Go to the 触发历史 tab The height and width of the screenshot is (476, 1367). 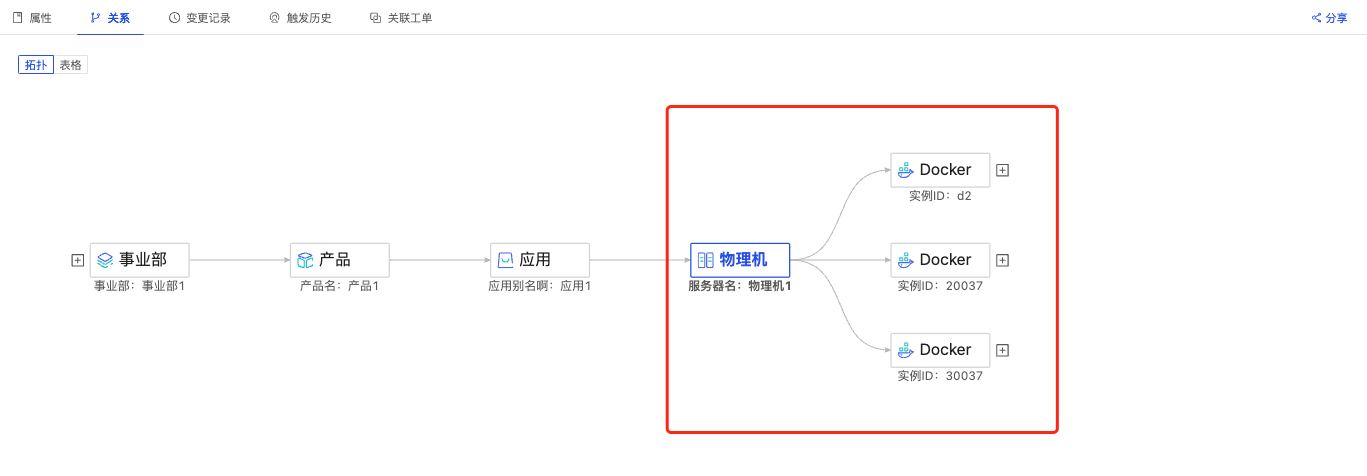click(300, 18)
